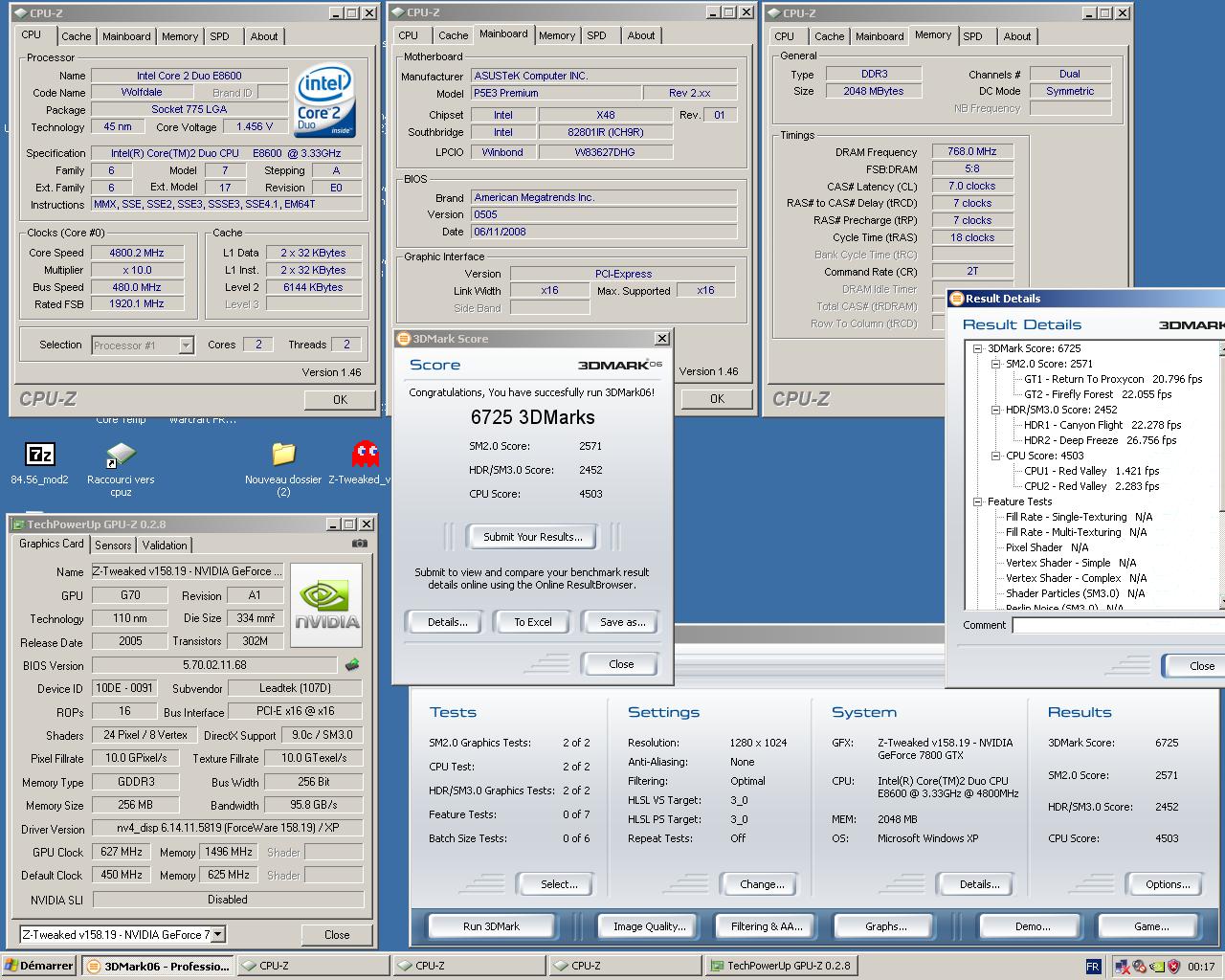Select GT1 - Return To Proxycon result row

point(1113,379)
